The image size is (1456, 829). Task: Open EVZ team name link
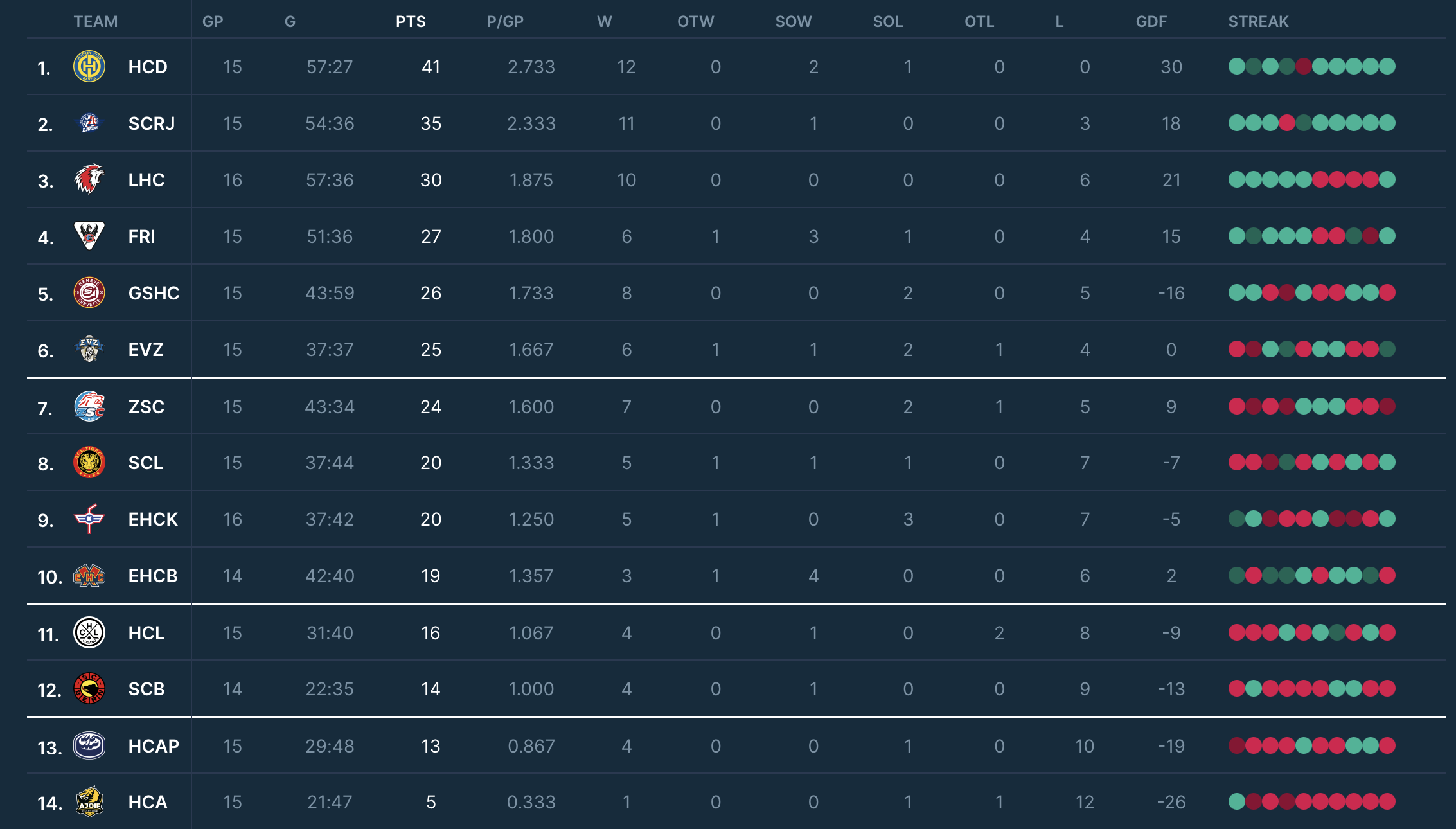[x=146, y=350]
